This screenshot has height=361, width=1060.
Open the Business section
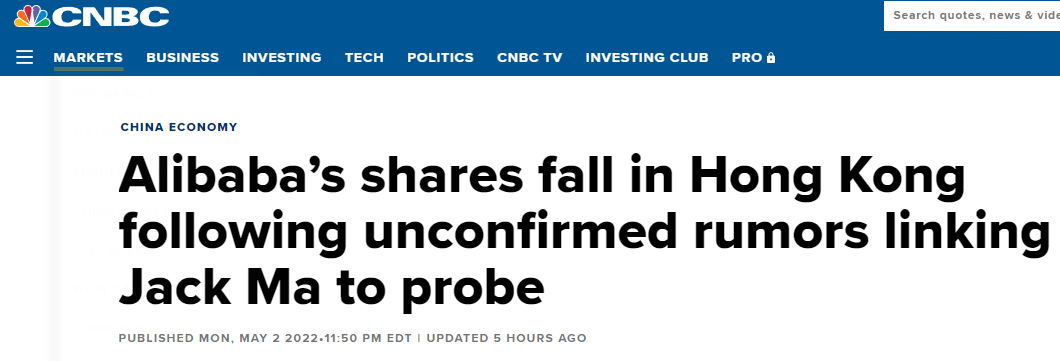[x=183, y=57]
